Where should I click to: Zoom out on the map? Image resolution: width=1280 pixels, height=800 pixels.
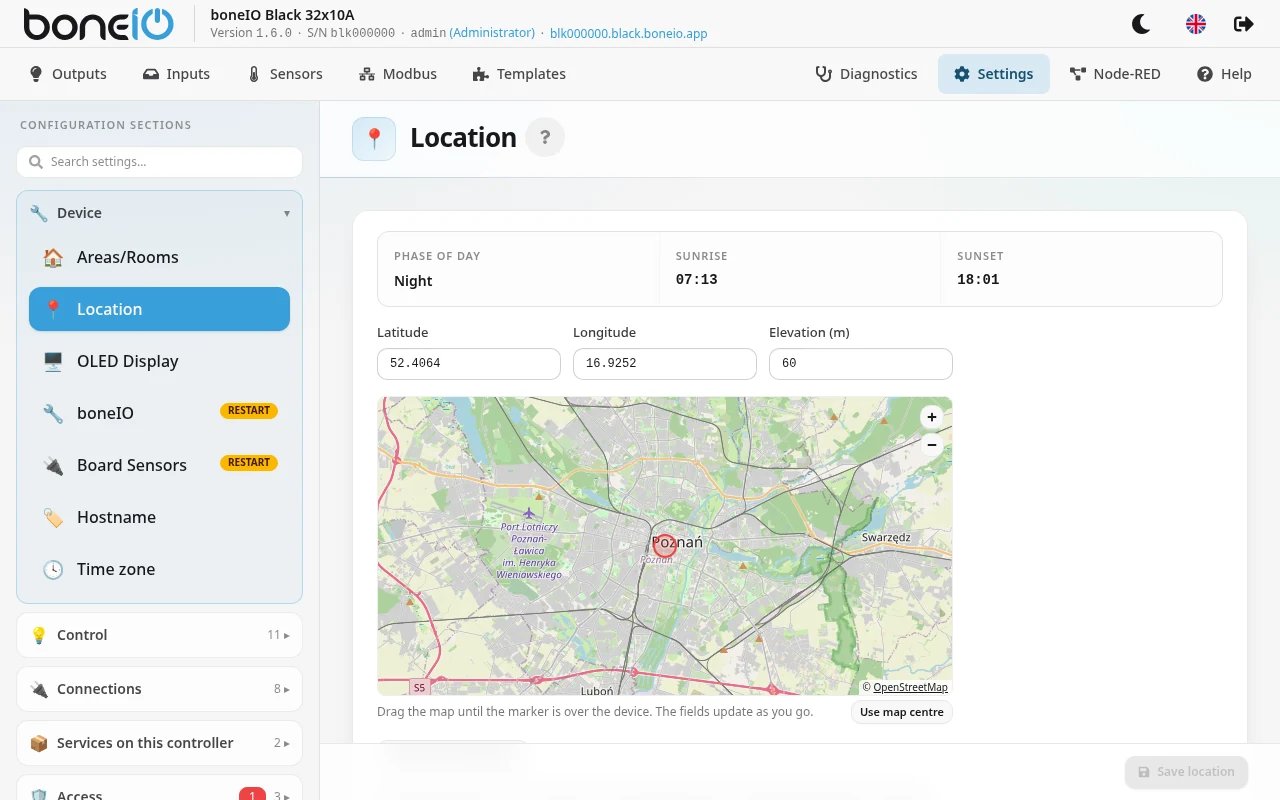[x=932, y=444]
